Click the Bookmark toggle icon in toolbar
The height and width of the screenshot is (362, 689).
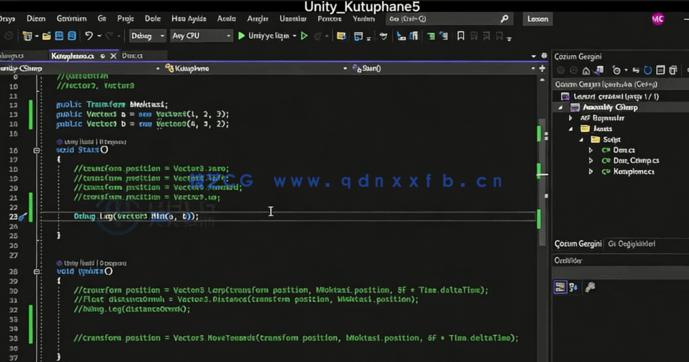pyautogui.click(x=461, y=36)
